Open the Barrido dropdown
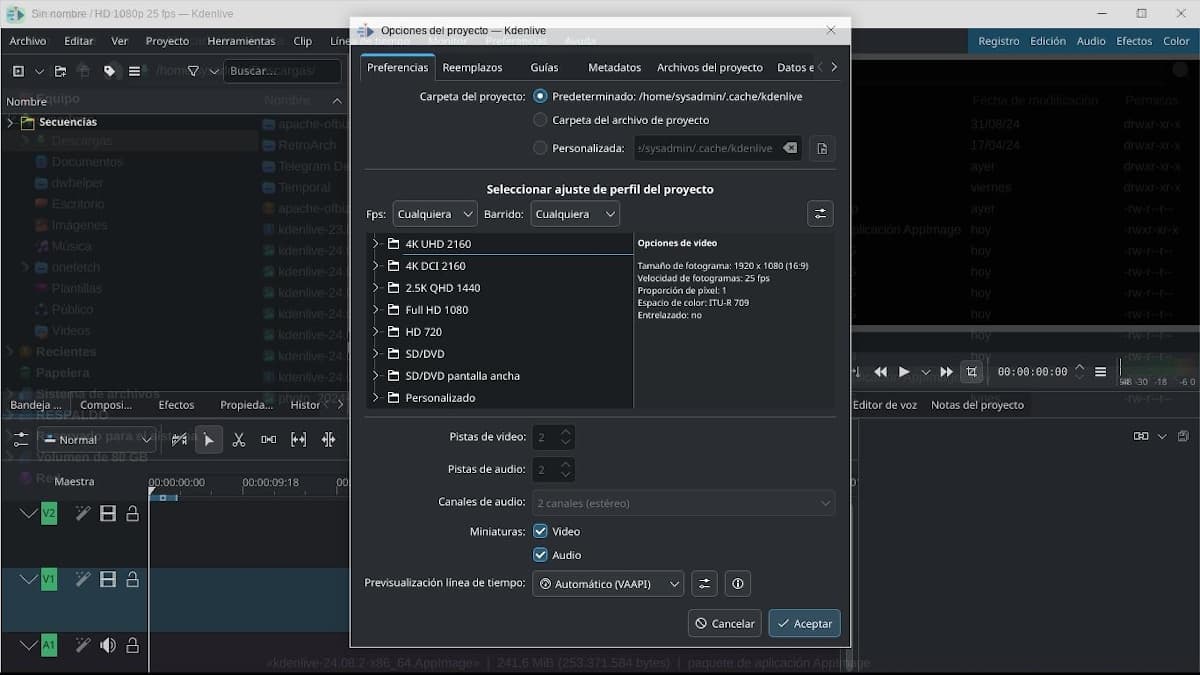This screenshot has width=1200, height=675. click(575, 214)
